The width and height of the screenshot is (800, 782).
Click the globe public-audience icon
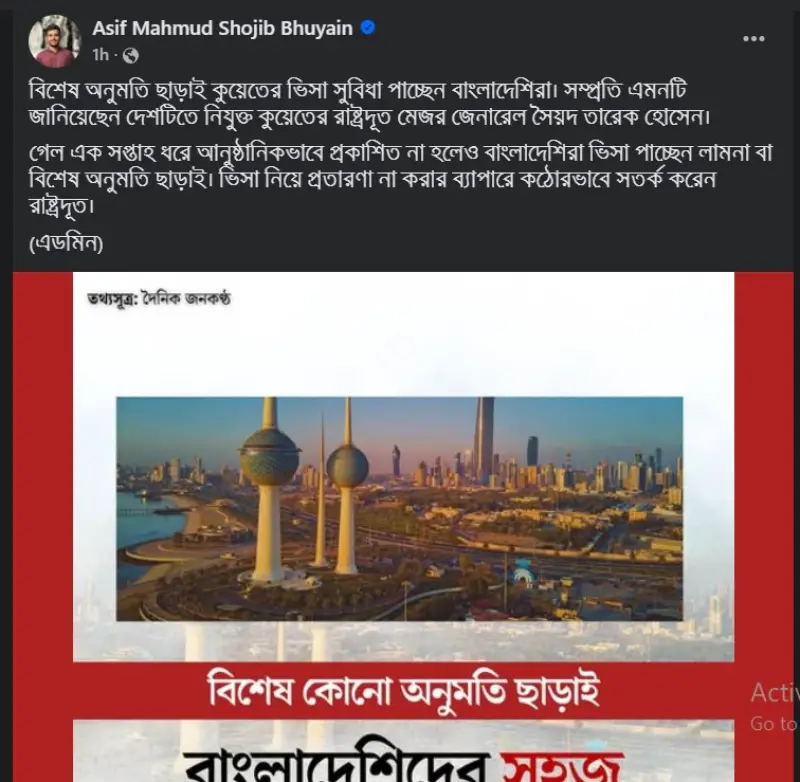pos(131,55)
